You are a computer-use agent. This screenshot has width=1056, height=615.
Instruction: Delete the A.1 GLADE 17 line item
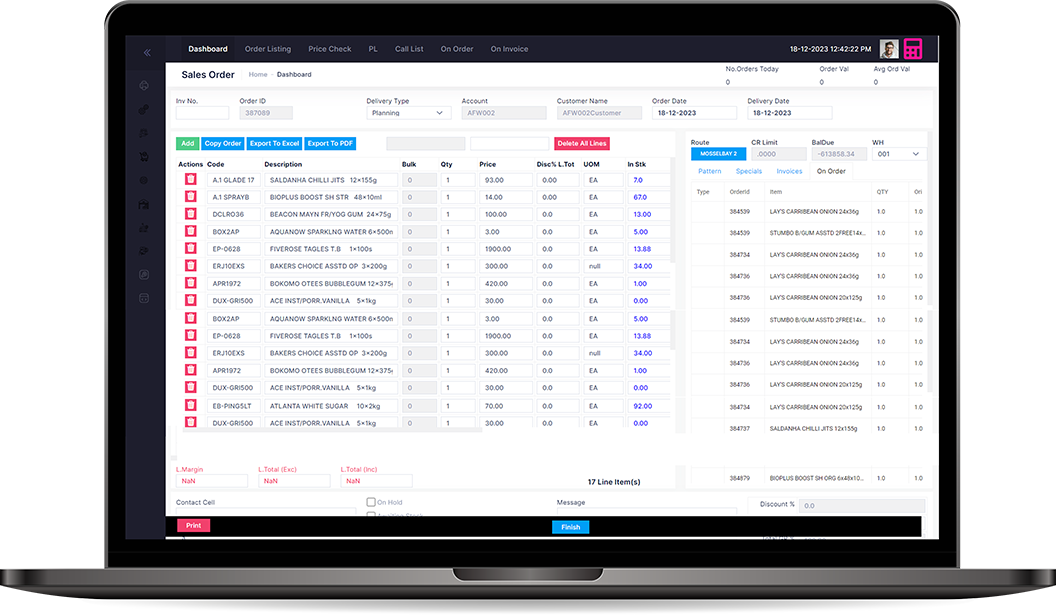pos(190,180)
